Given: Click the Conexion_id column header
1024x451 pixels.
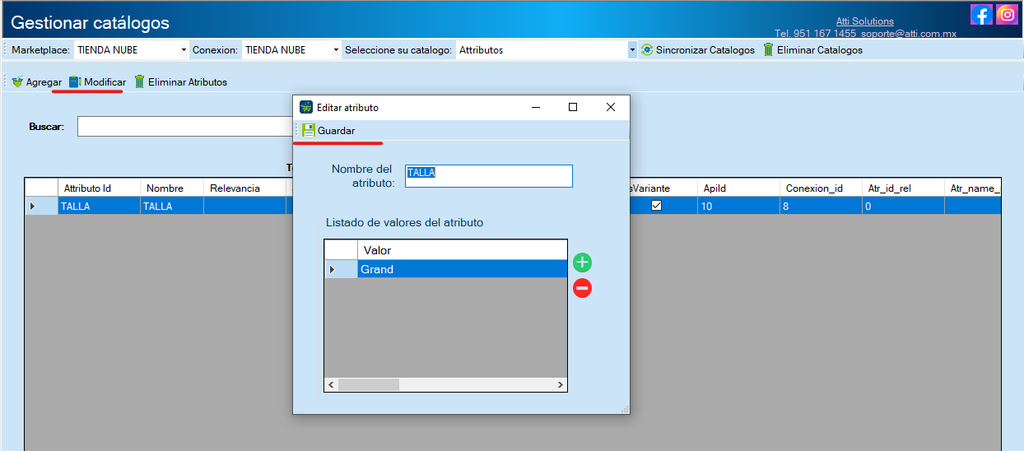Looking at the screenshot, I should tap(820, 188).
